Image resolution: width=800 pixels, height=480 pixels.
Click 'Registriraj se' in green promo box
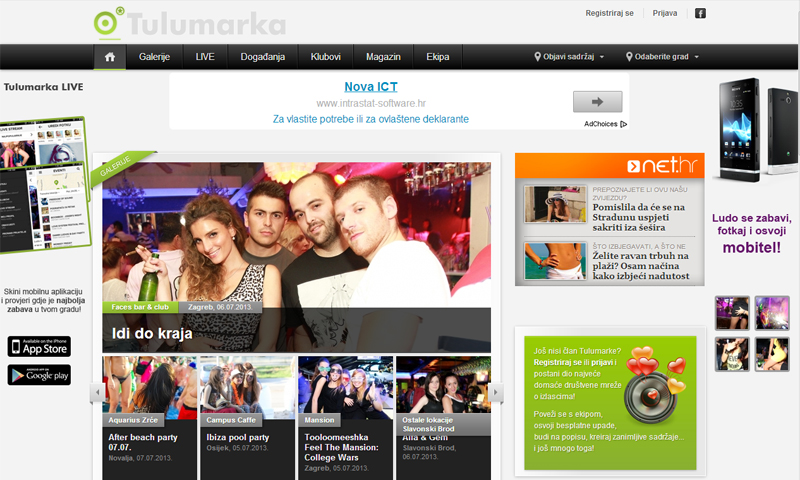coord(558,362)
